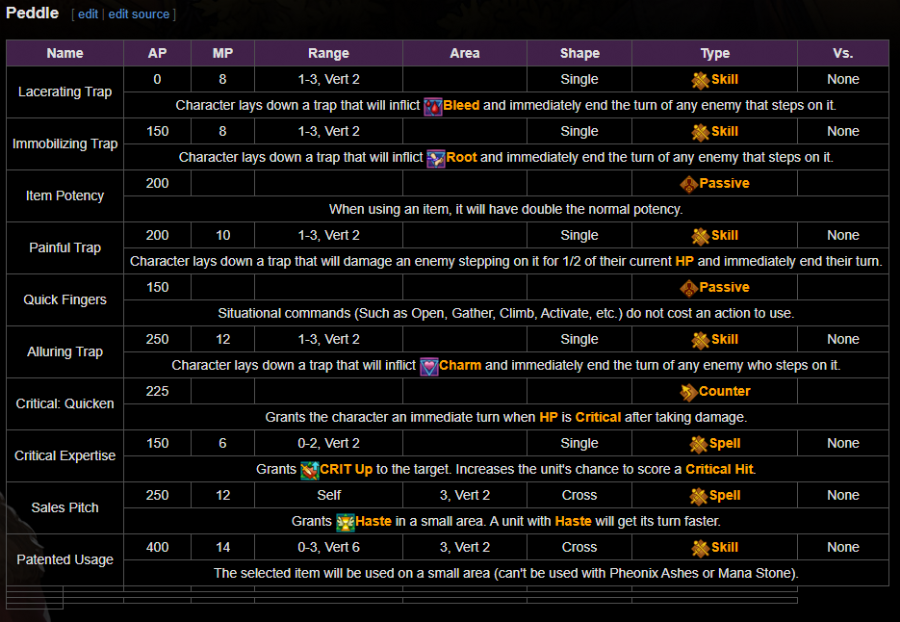Image resolution: width=900 pixels, height=622 pixels.
Task: Open the HP link in Critical: Quicken description
Action: (548, 417)
